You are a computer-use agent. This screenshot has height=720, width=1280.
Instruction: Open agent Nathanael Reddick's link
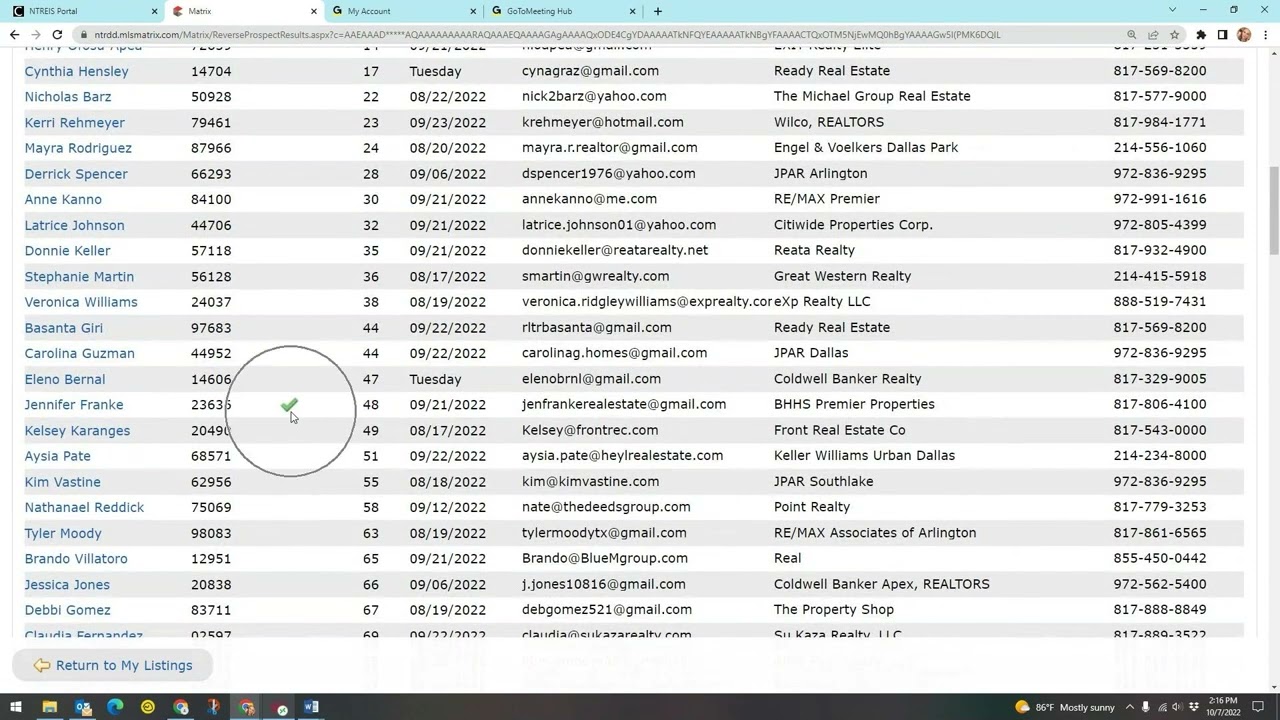(84, 507)
